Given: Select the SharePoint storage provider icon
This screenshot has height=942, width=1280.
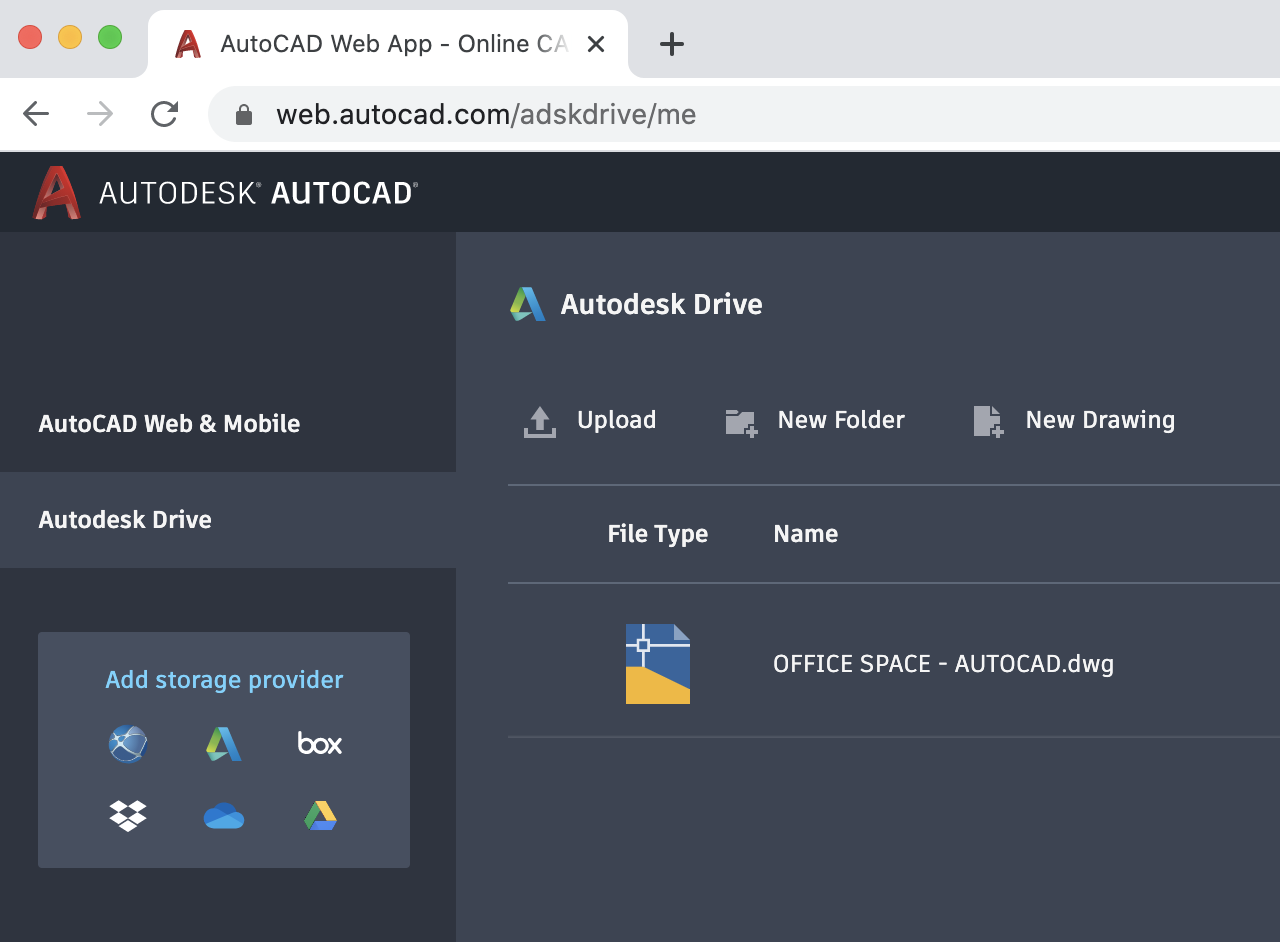Looking at the screenshot, I should coord(128,743).
